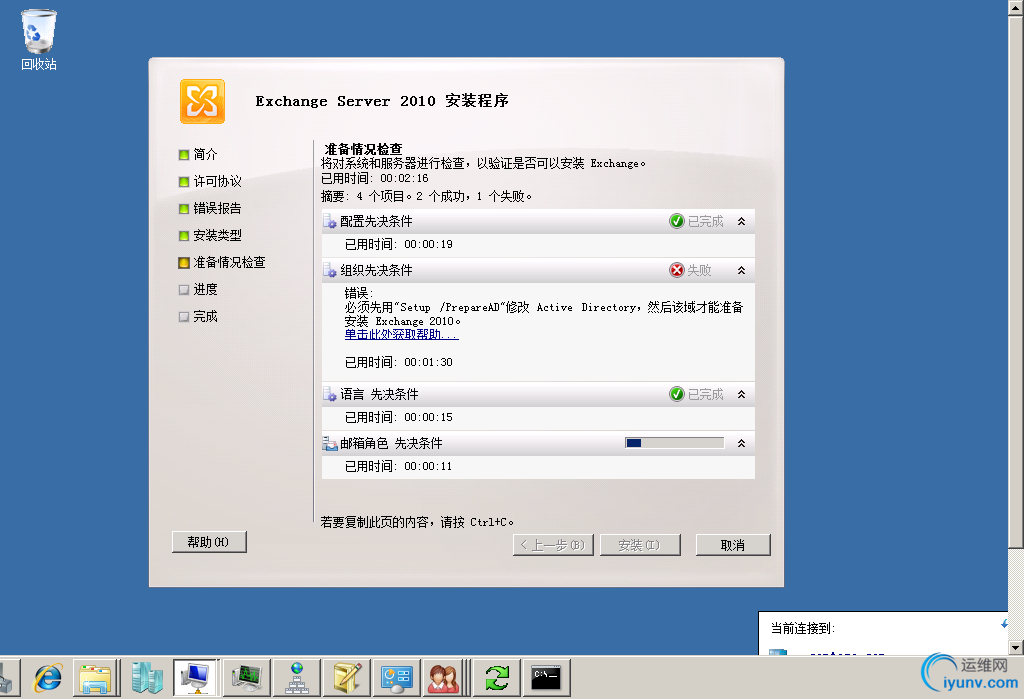Open the Exchange Server 2010 logo icon

pos(202,101)
